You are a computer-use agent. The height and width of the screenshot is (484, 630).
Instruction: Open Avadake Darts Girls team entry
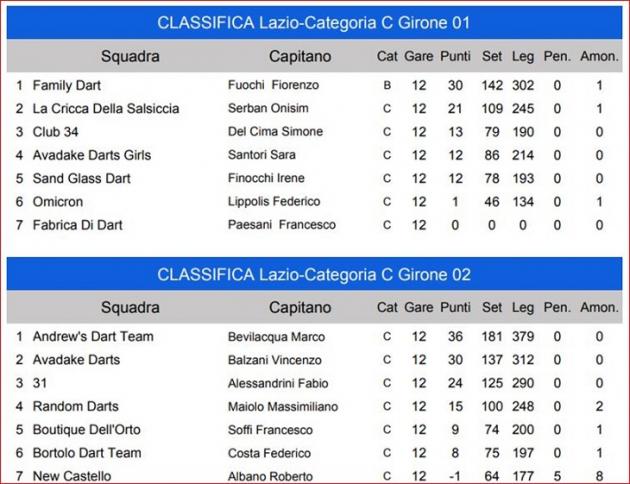tap(92, 155)
